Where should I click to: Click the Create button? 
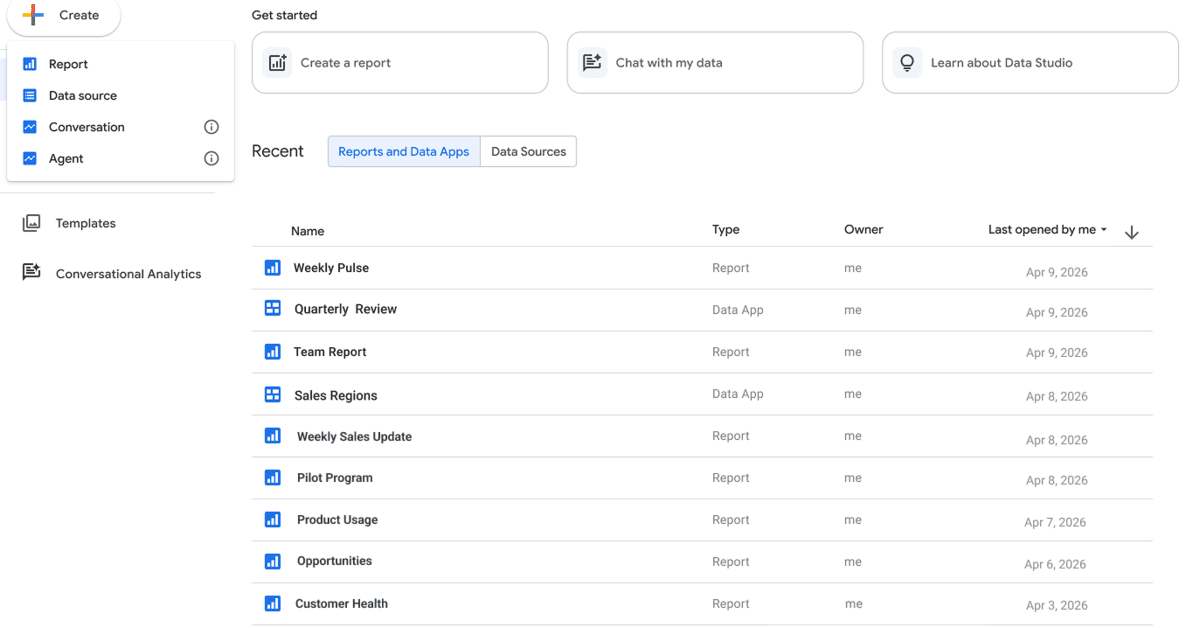pyautogui.click(x=64, y=15)
